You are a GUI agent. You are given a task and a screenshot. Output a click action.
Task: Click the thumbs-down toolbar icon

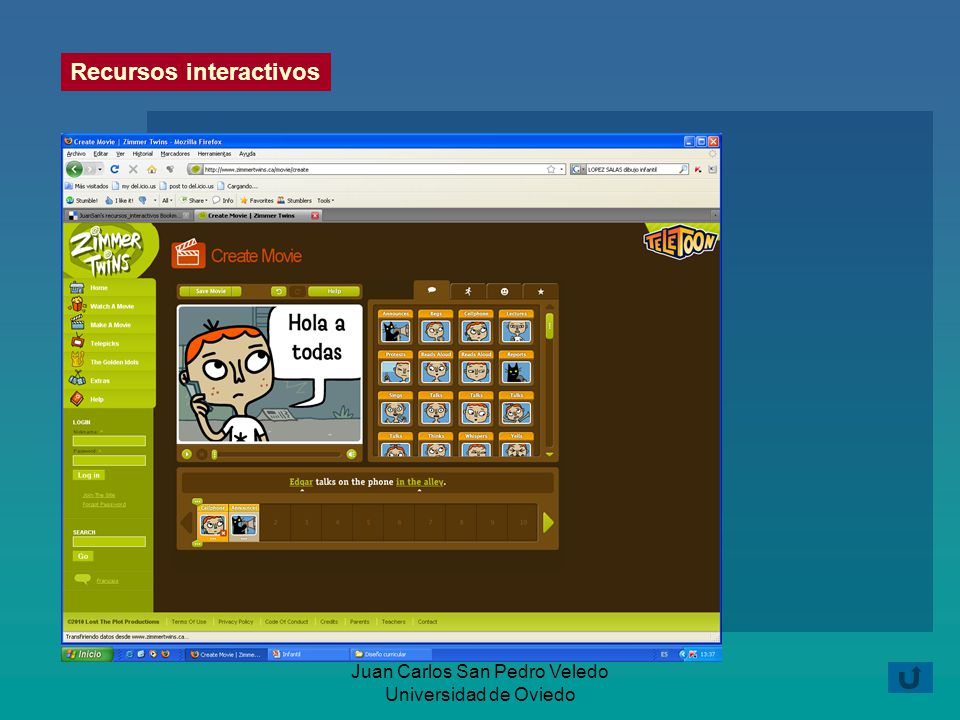pyautogui.click(x=143, y=200)
